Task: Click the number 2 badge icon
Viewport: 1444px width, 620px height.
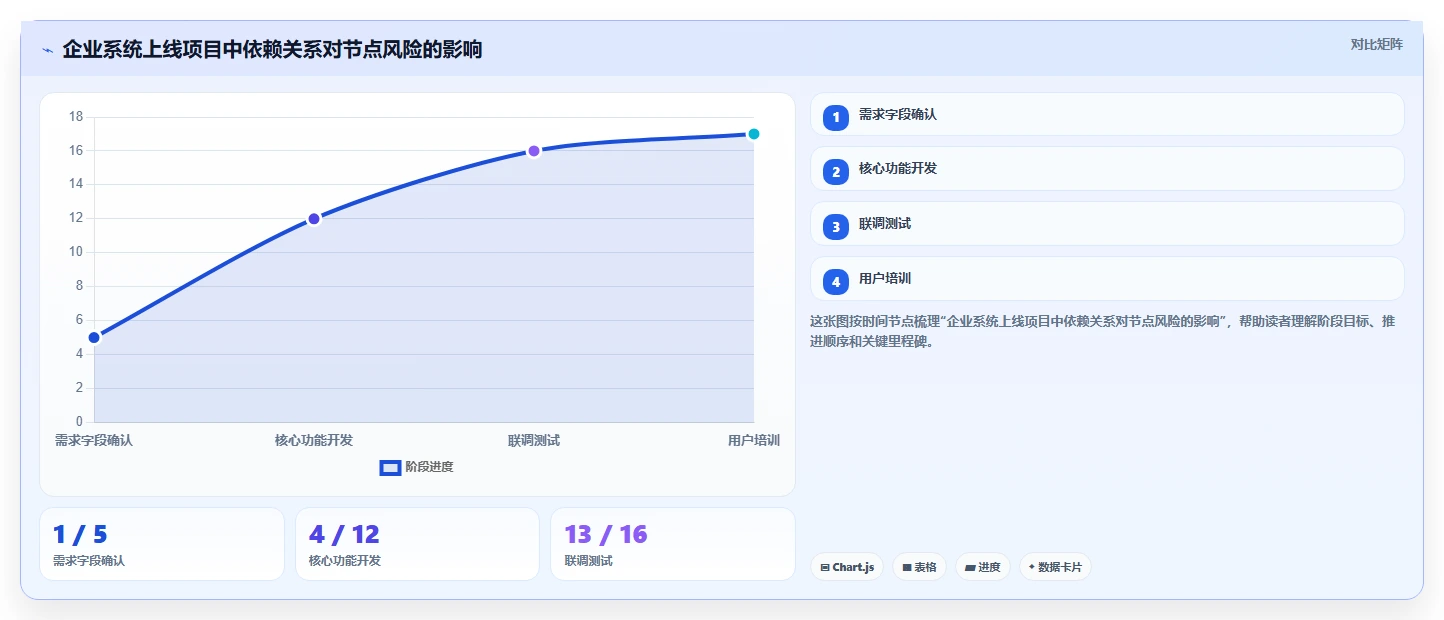Action: click(x=836, y=172)
